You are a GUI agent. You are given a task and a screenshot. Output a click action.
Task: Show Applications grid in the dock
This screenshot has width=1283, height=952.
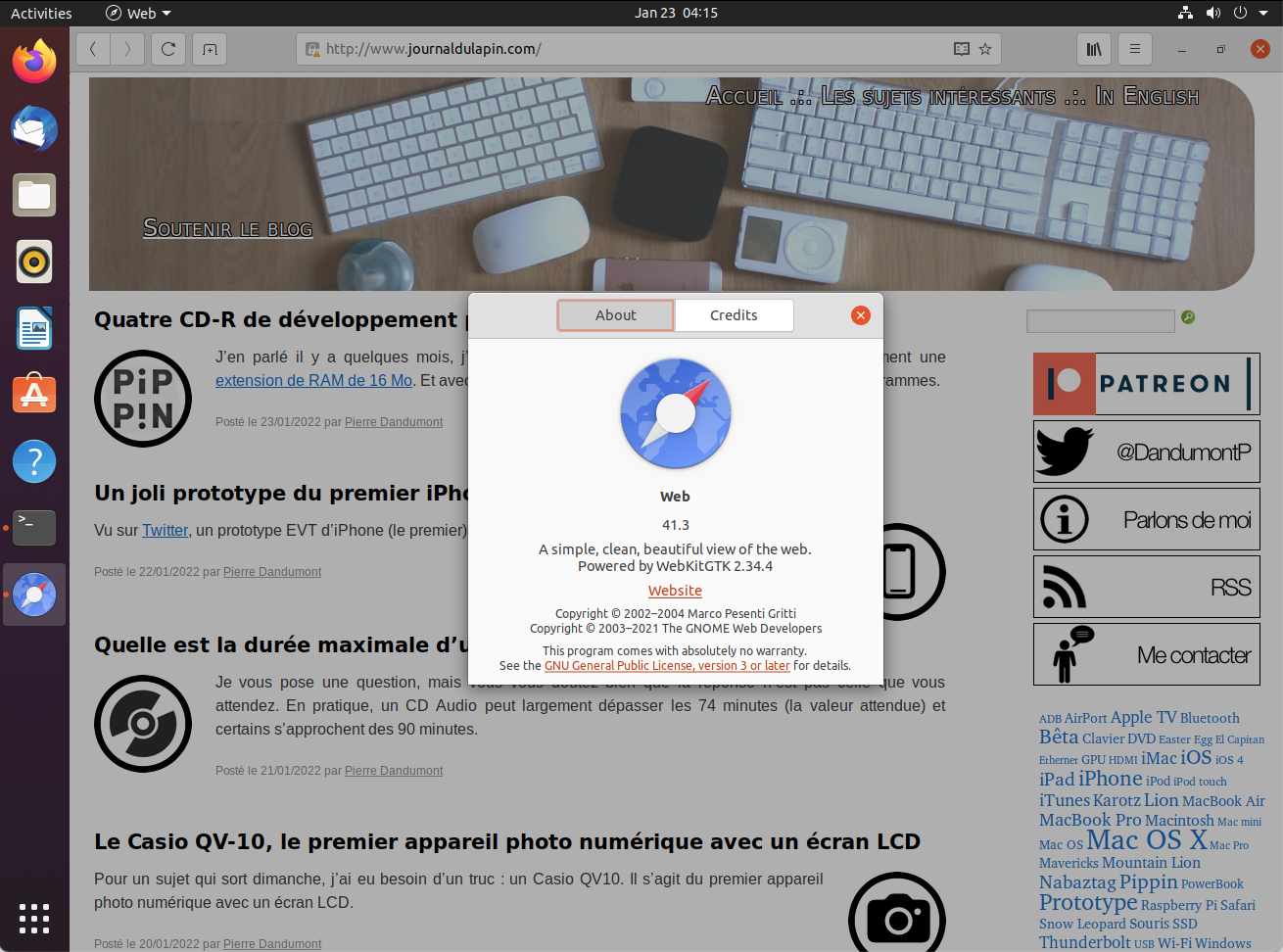(34, 919)
